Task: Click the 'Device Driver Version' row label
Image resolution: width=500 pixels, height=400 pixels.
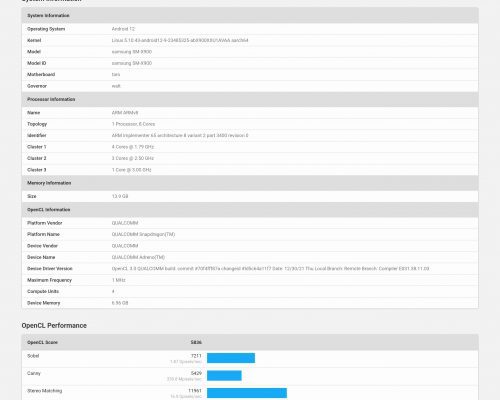Action: [50, 269]
